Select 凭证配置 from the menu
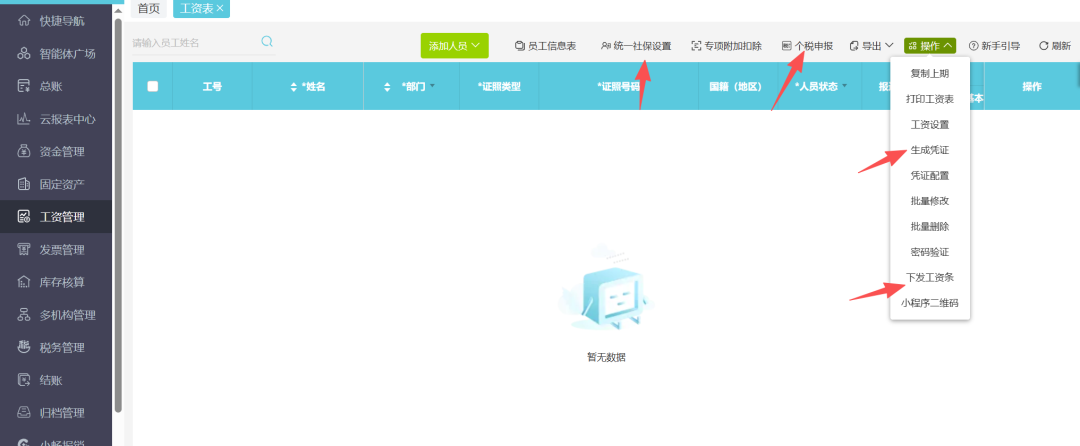1080x446 pixels. [930, 176]
